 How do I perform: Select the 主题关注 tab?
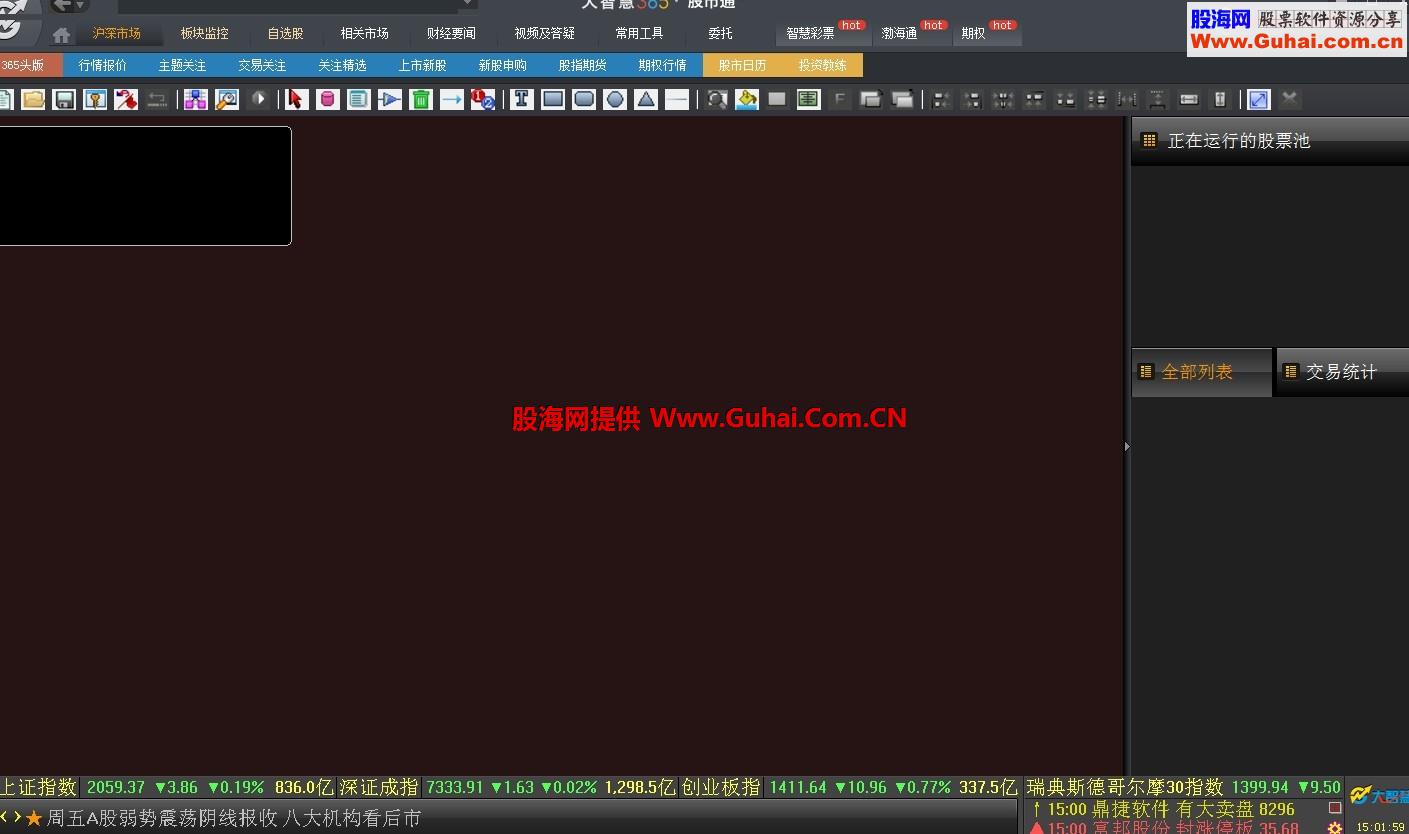(x=183, y=65)
